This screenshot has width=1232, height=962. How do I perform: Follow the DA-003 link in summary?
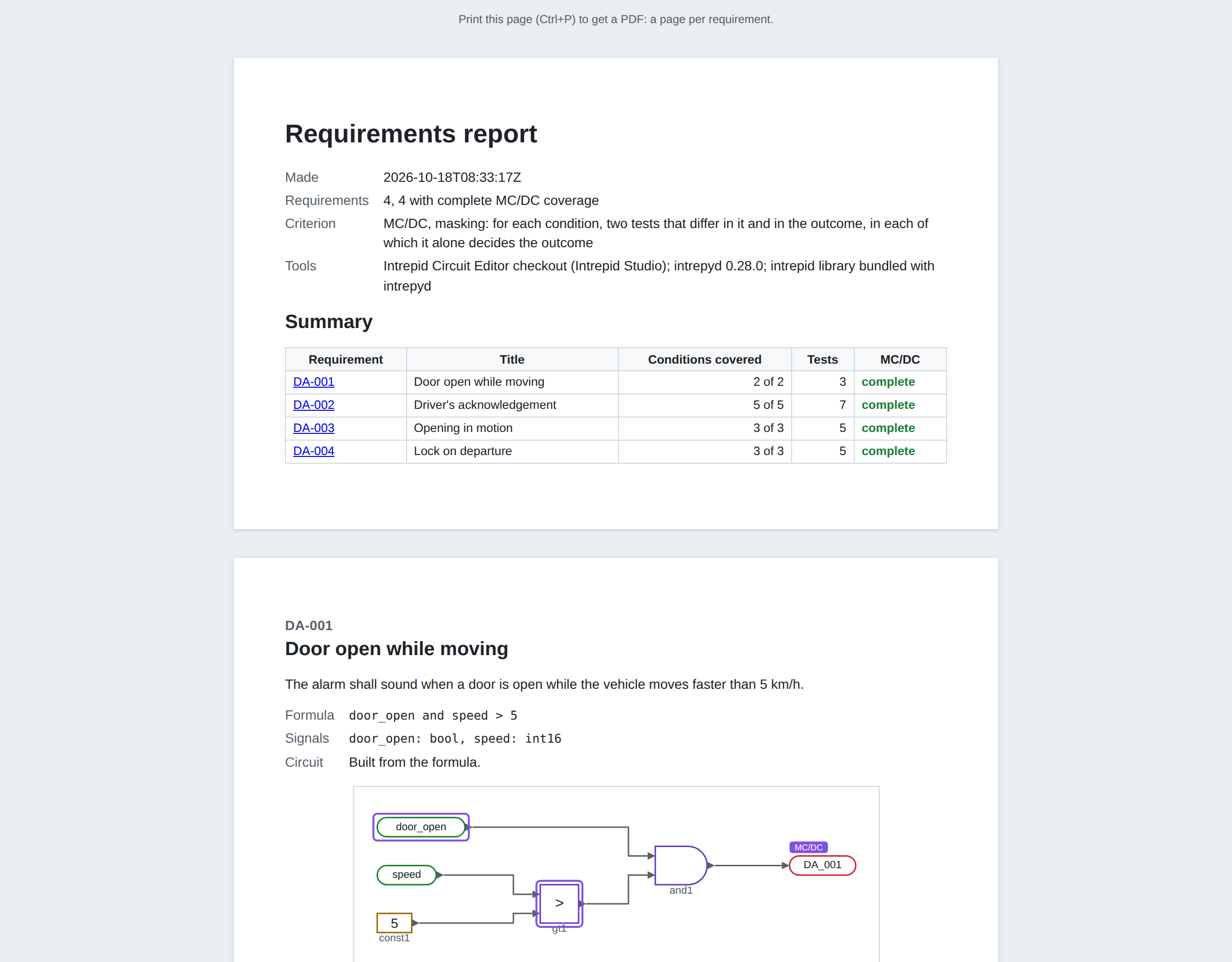(x=314, y=428)
